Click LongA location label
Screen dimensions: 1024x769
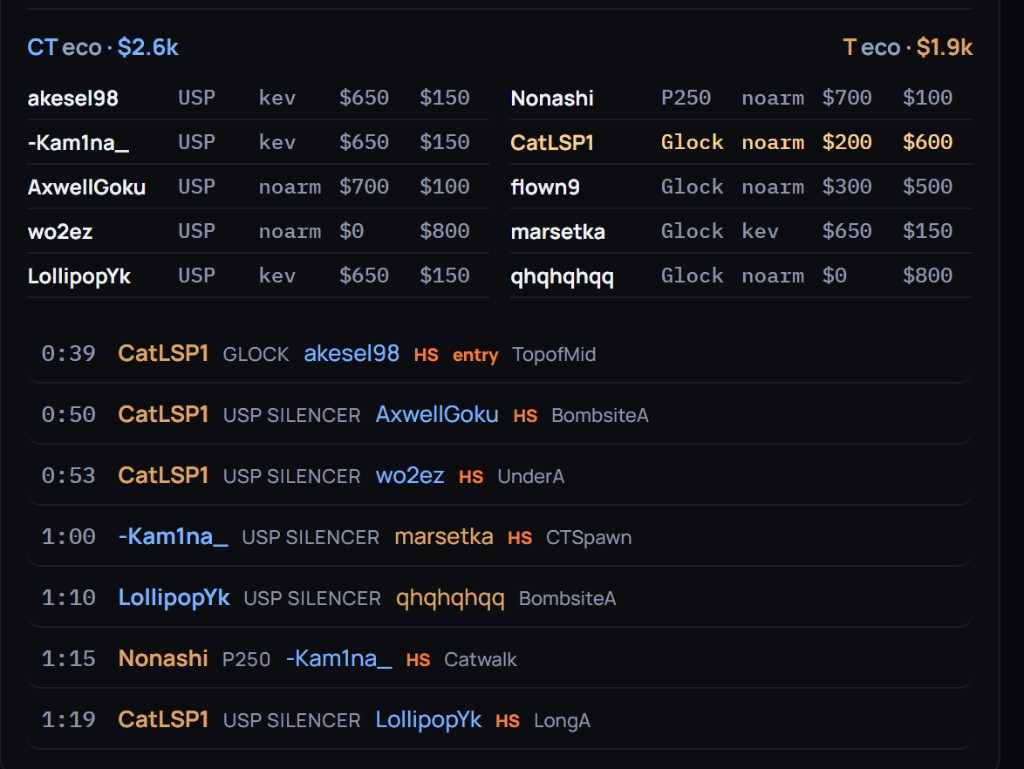(x=562, y=721)
